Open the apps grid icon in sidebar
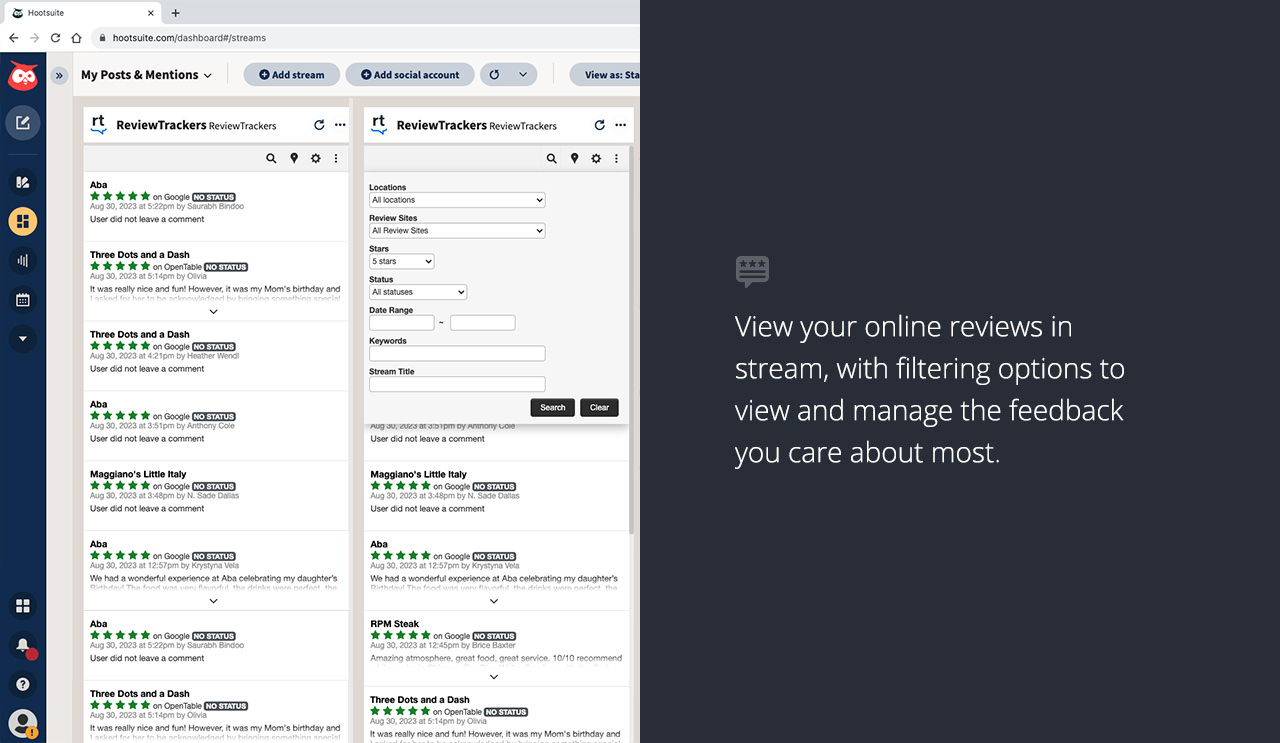Image resolution: width=1280 pixels, height=743 pixels. (22, 606)
